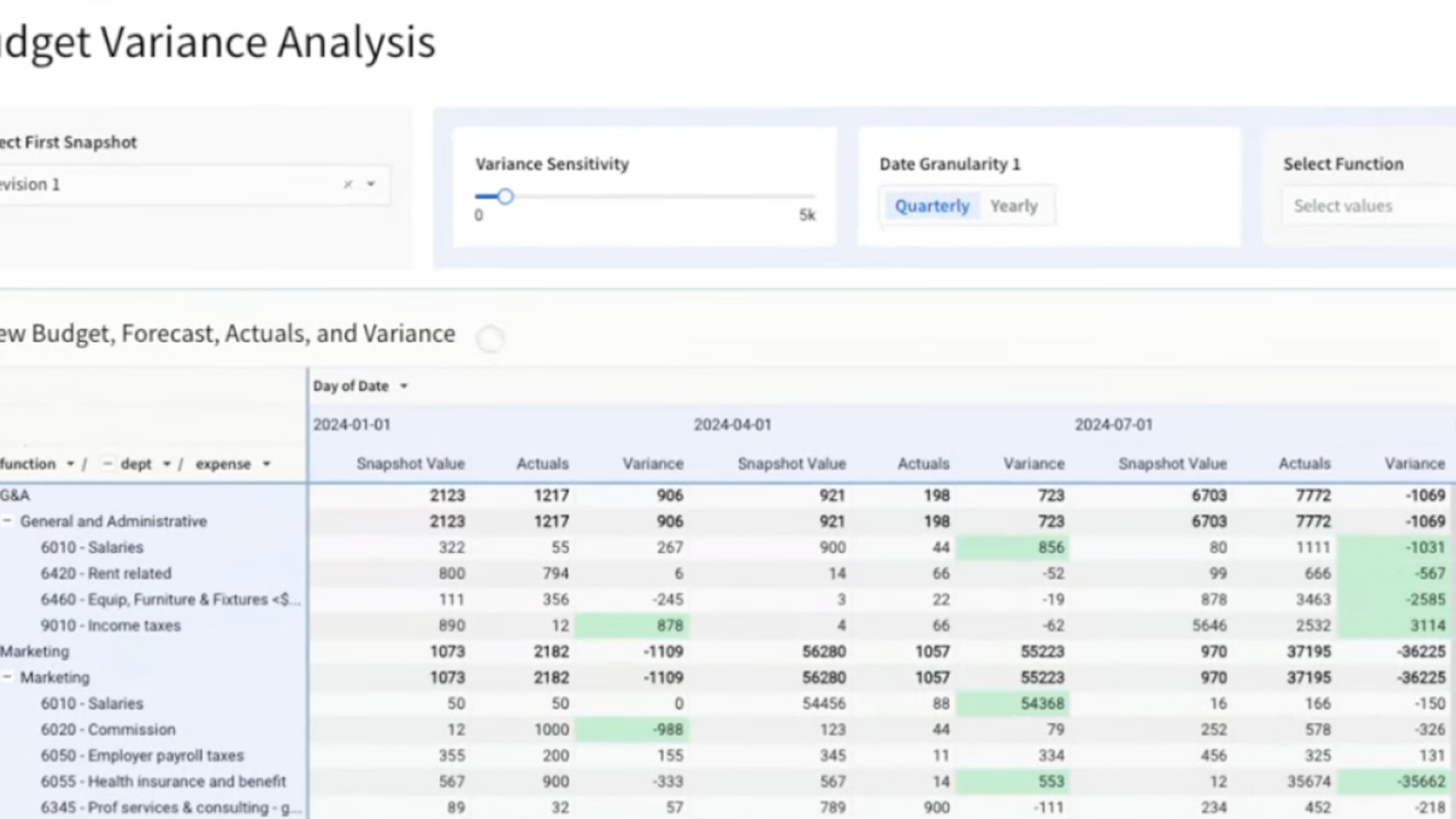Select the 2024-04-01 date column header
This screenshot has height=819, width=1456.
click(x=733, y=425)
